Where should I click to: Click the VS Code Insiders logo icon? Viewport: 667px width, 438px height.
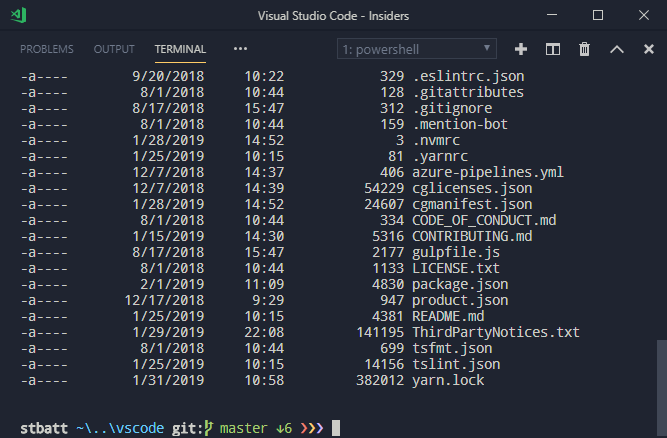pos(20,16)
